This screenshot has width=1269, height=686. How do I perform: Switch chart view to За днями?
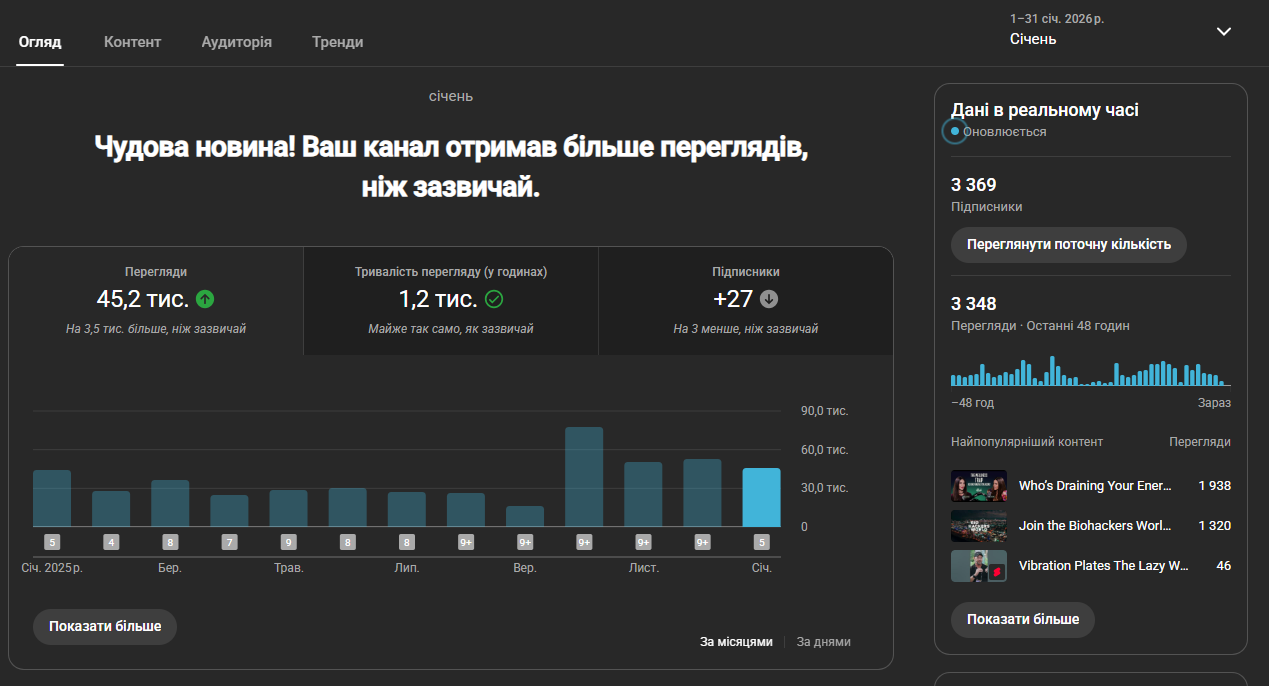point(824,642)
